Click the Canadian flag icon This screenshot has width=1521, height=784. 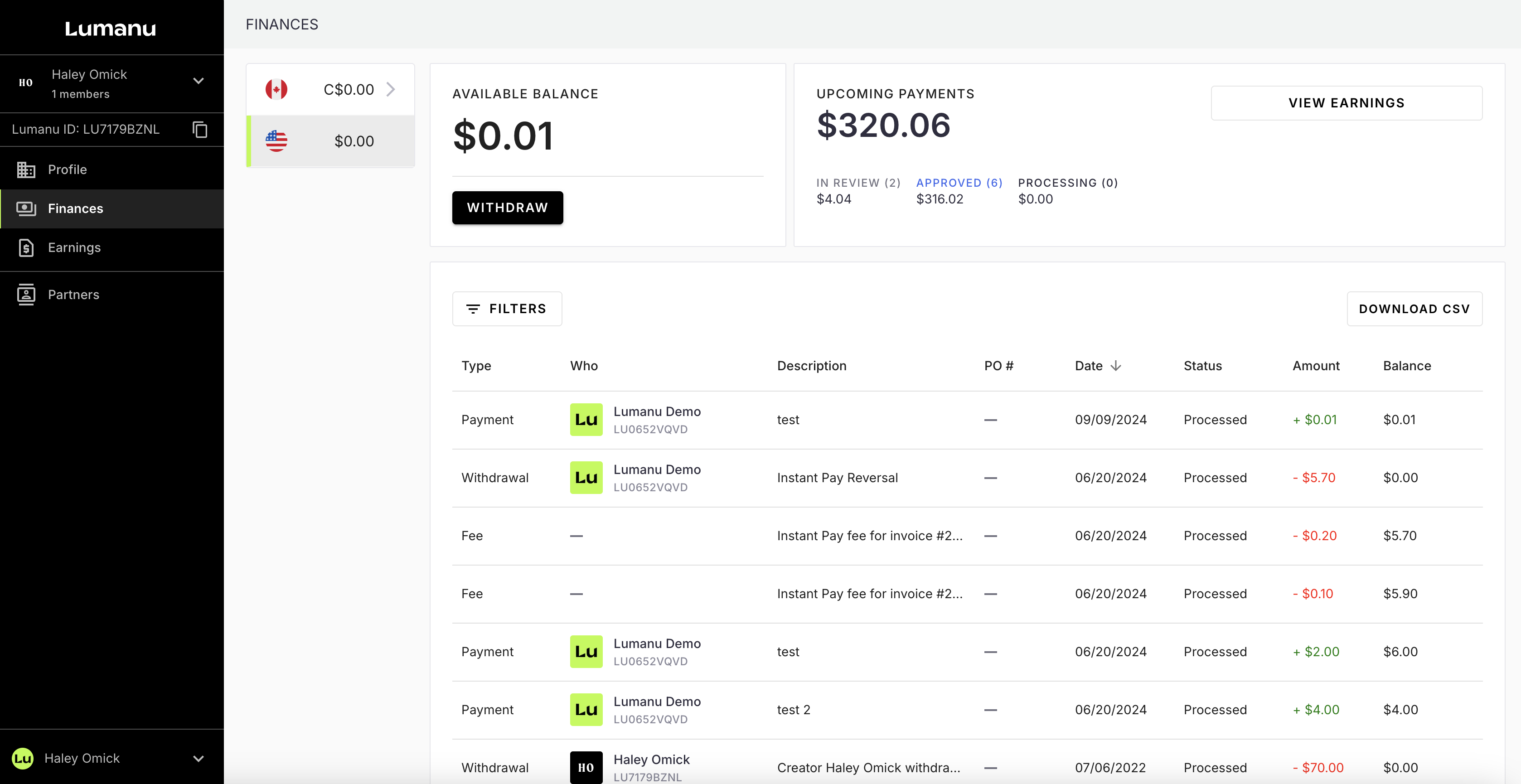coord(276,90)
